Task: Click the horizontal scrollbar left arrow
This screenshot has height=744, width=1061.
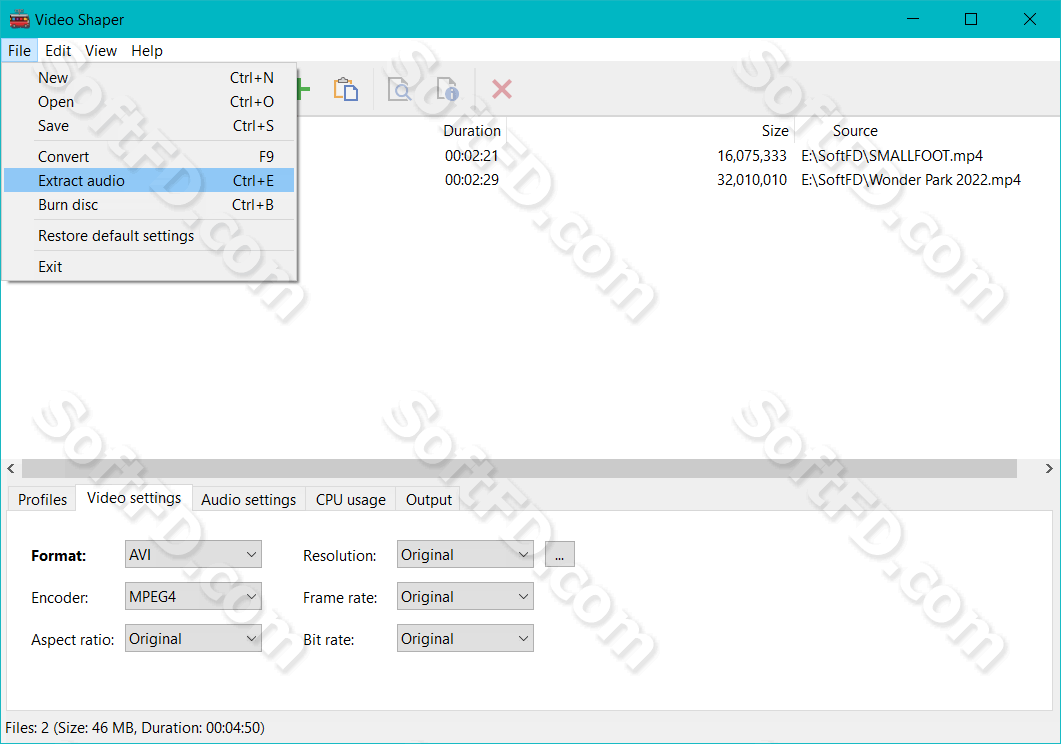Action: point(11,468)
